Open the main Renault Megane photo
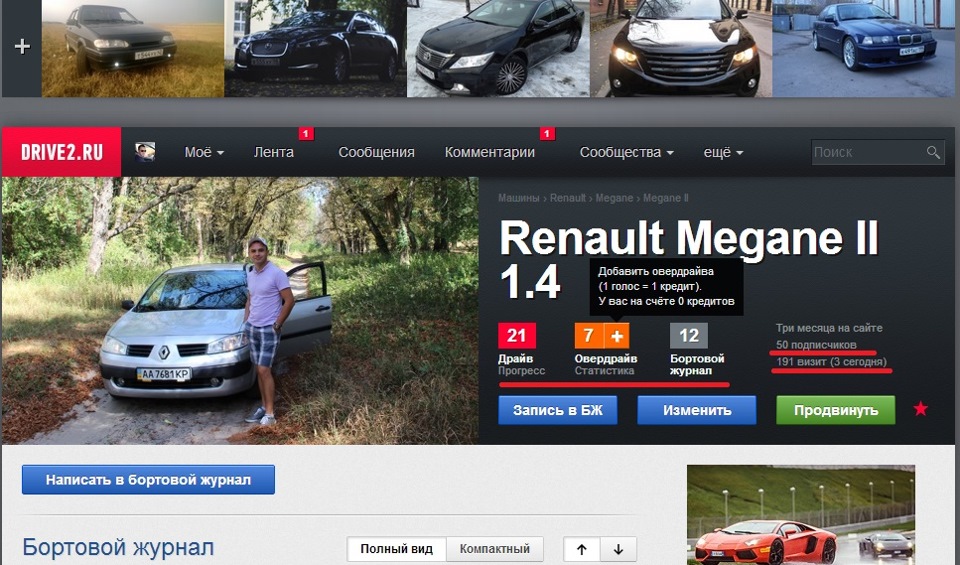 (240, 311)
